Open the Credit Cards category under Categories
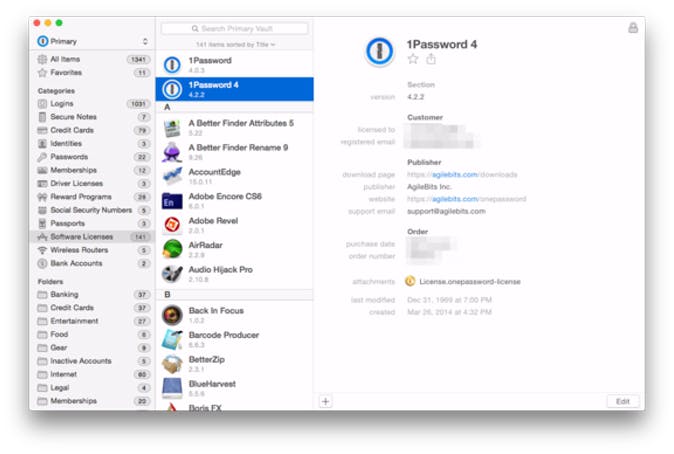Image resolution: width=674 pixels, height=454 pixels. pos(92,130)
